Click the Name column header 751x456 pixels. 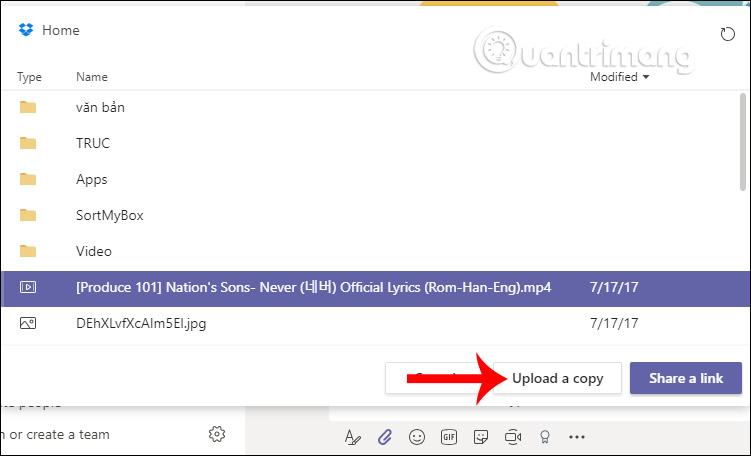click(x=91, y=77)
